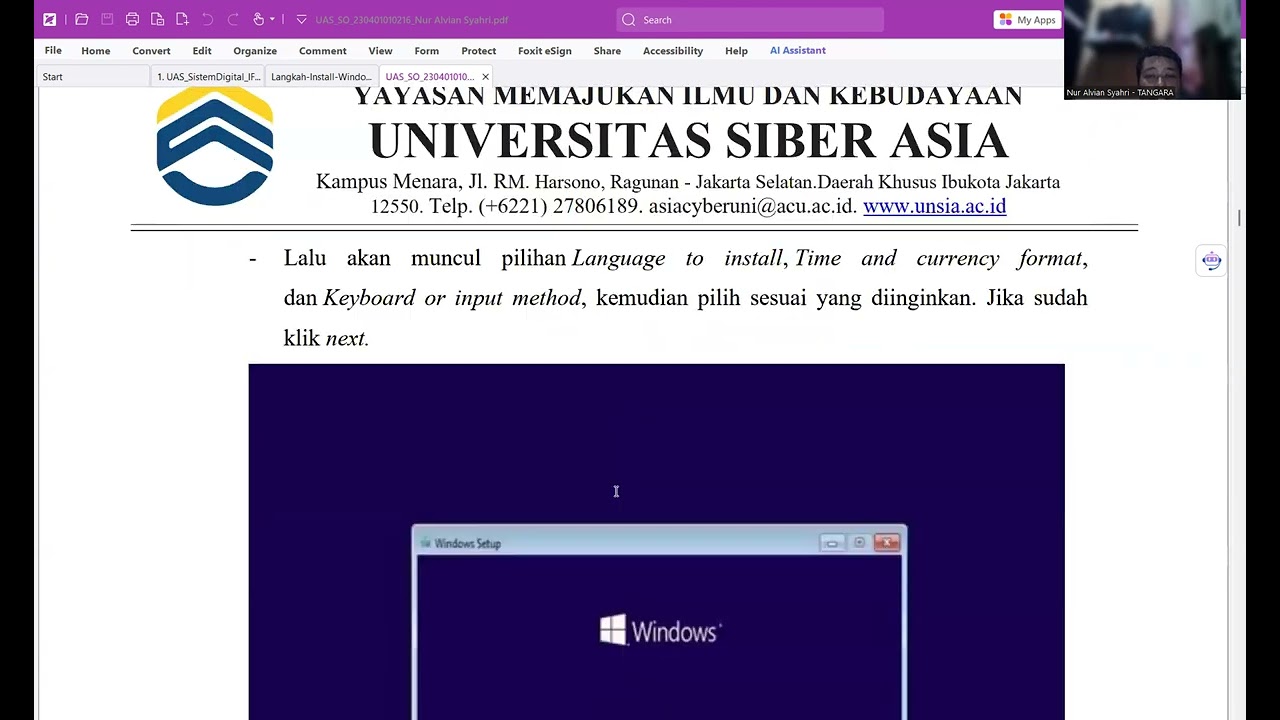
Task: Click the webcam thumbnail of Nur Alvian Syahri
Action: point(1152,50)
